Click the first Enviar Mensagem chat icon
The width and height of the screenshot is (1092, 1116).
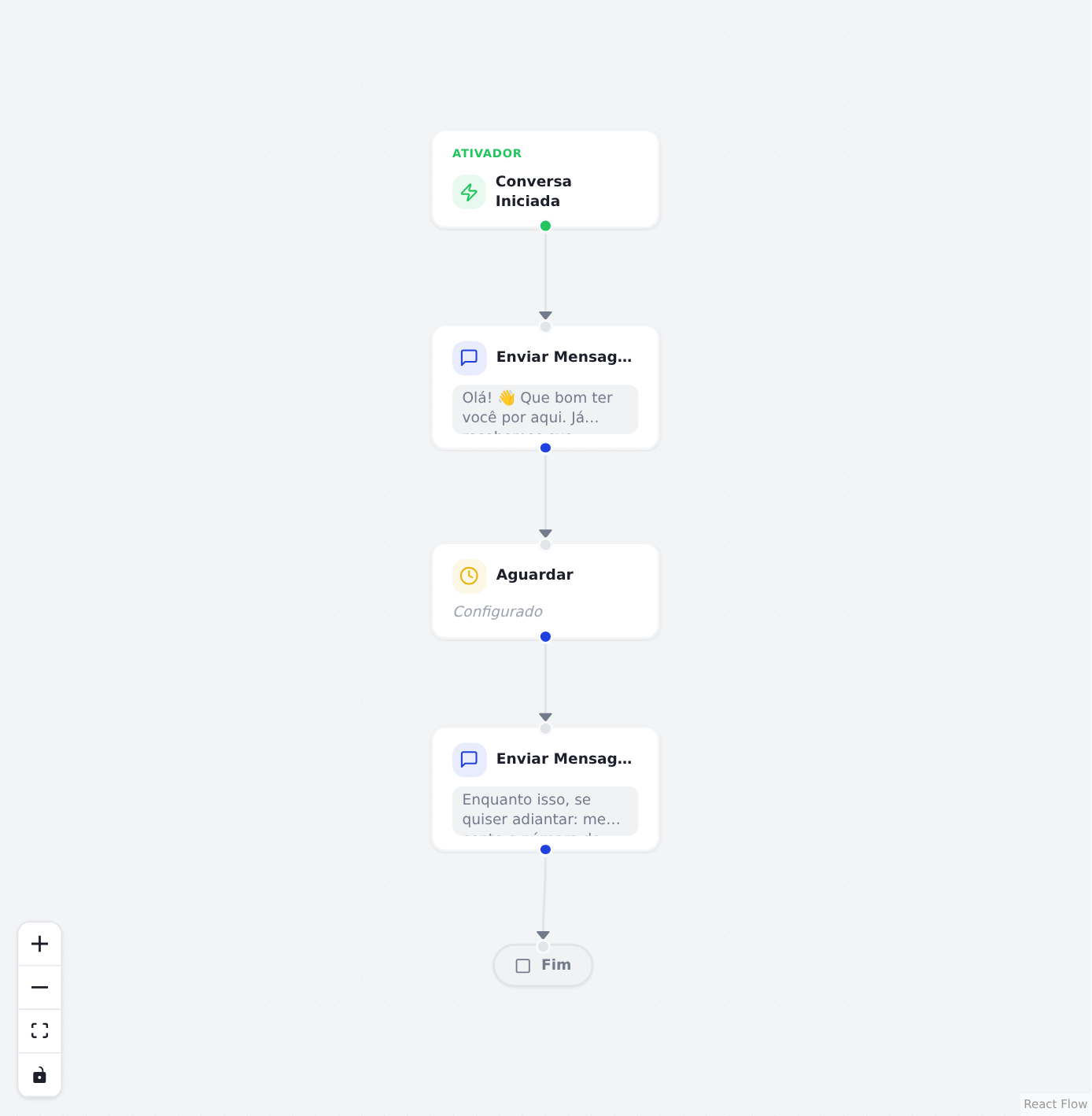[469, 358]
